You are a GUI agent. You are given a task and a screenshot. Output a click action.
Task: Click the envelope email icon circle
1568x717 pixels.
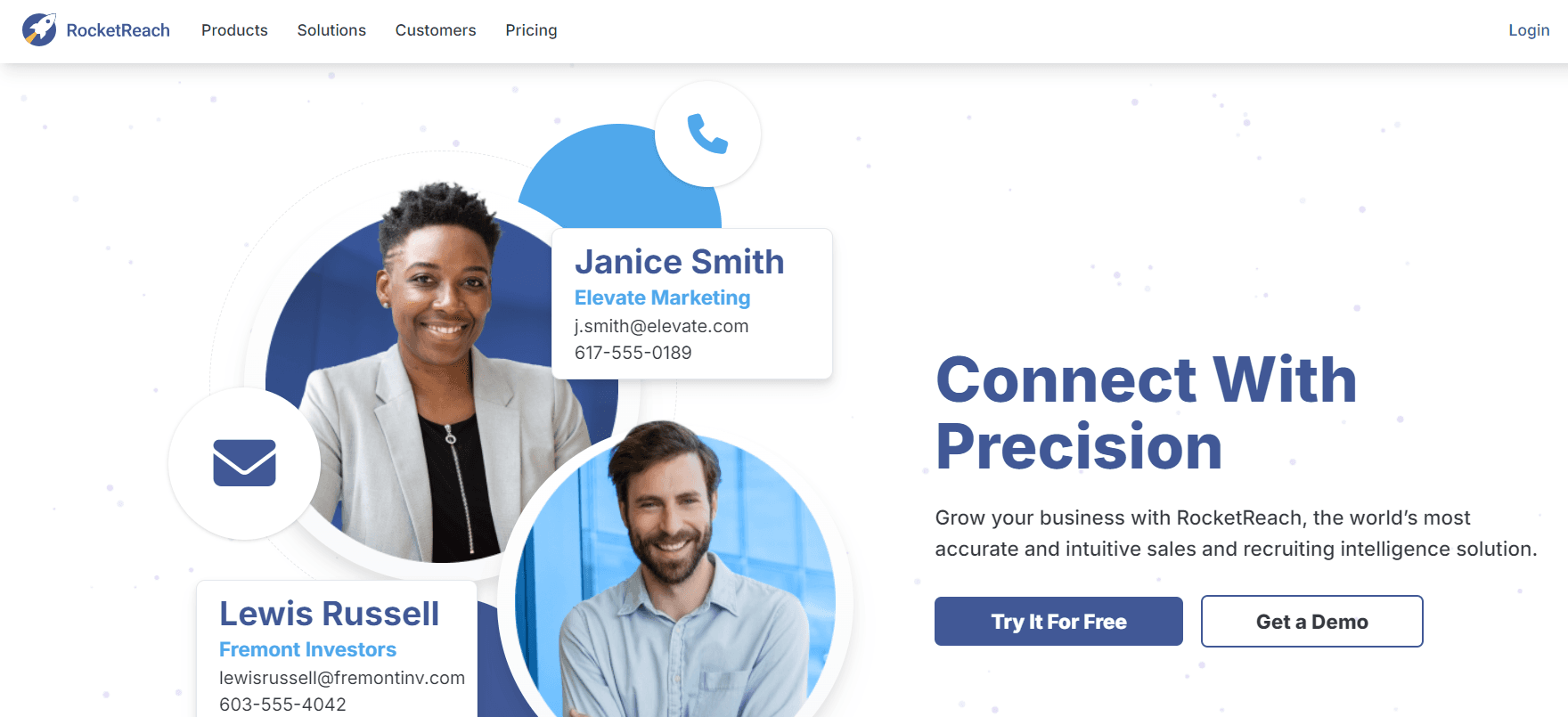(x=244, y=463)
